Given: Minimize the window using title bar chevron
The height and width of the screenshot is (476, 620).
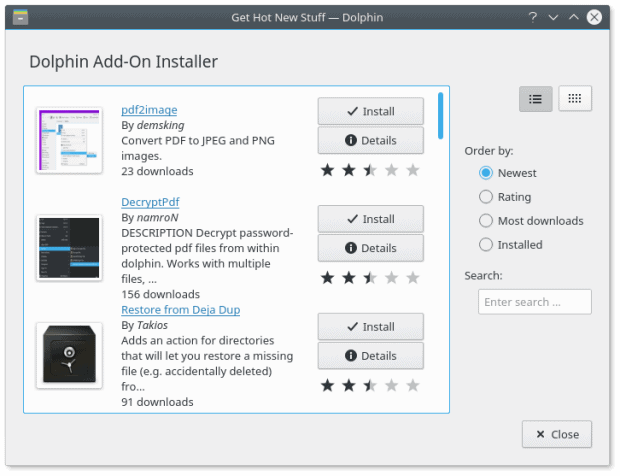Looking at the screenshot, I should point(553,17).
